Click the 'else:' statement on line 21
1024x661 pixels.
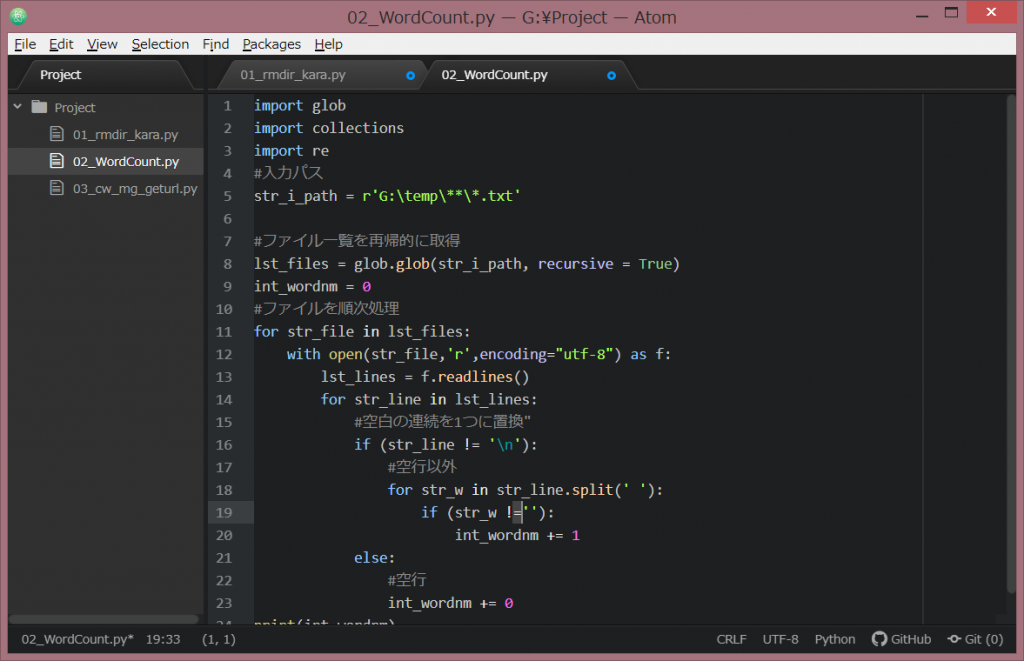pyautogui.click(x=374, y=558)
